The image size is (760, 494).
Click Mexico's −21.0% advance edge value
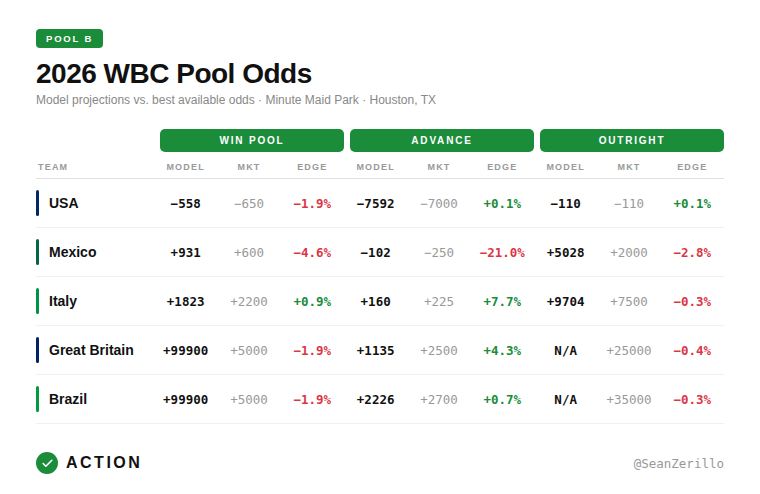[x=502, y=253]
